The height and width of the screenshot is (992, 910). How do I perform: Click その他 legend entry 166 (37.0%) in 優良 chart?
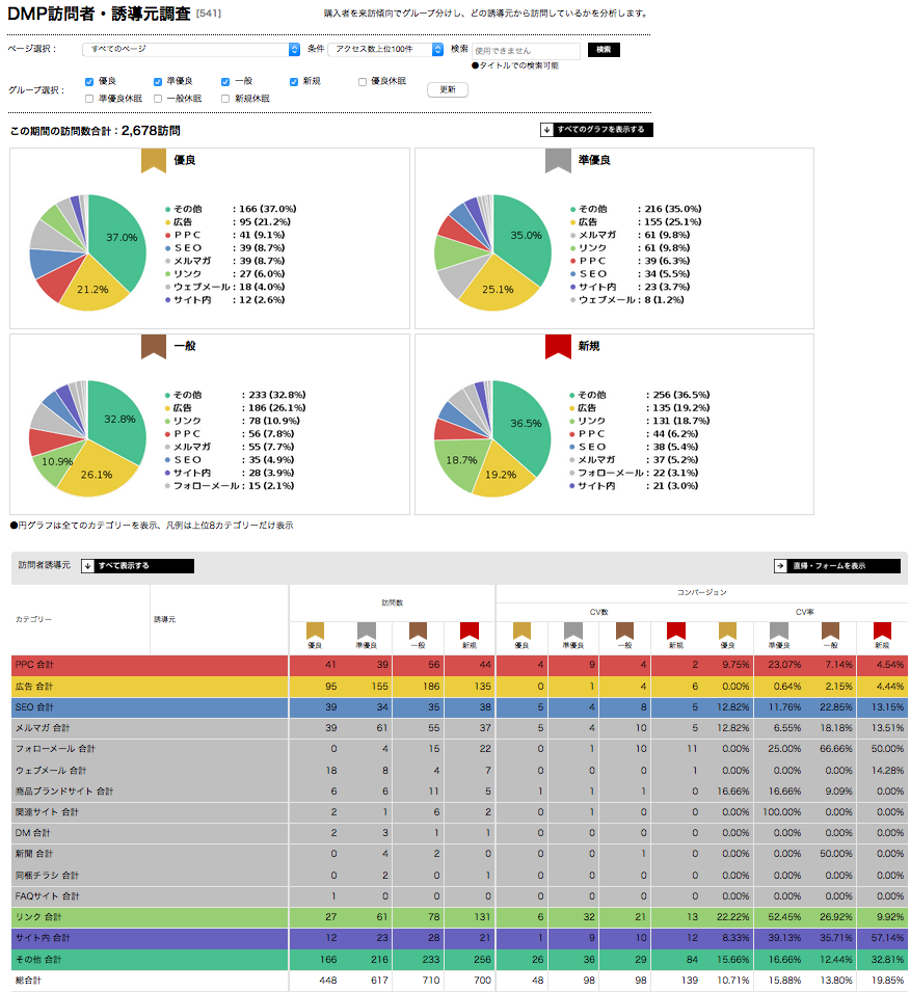pos(231,209)
